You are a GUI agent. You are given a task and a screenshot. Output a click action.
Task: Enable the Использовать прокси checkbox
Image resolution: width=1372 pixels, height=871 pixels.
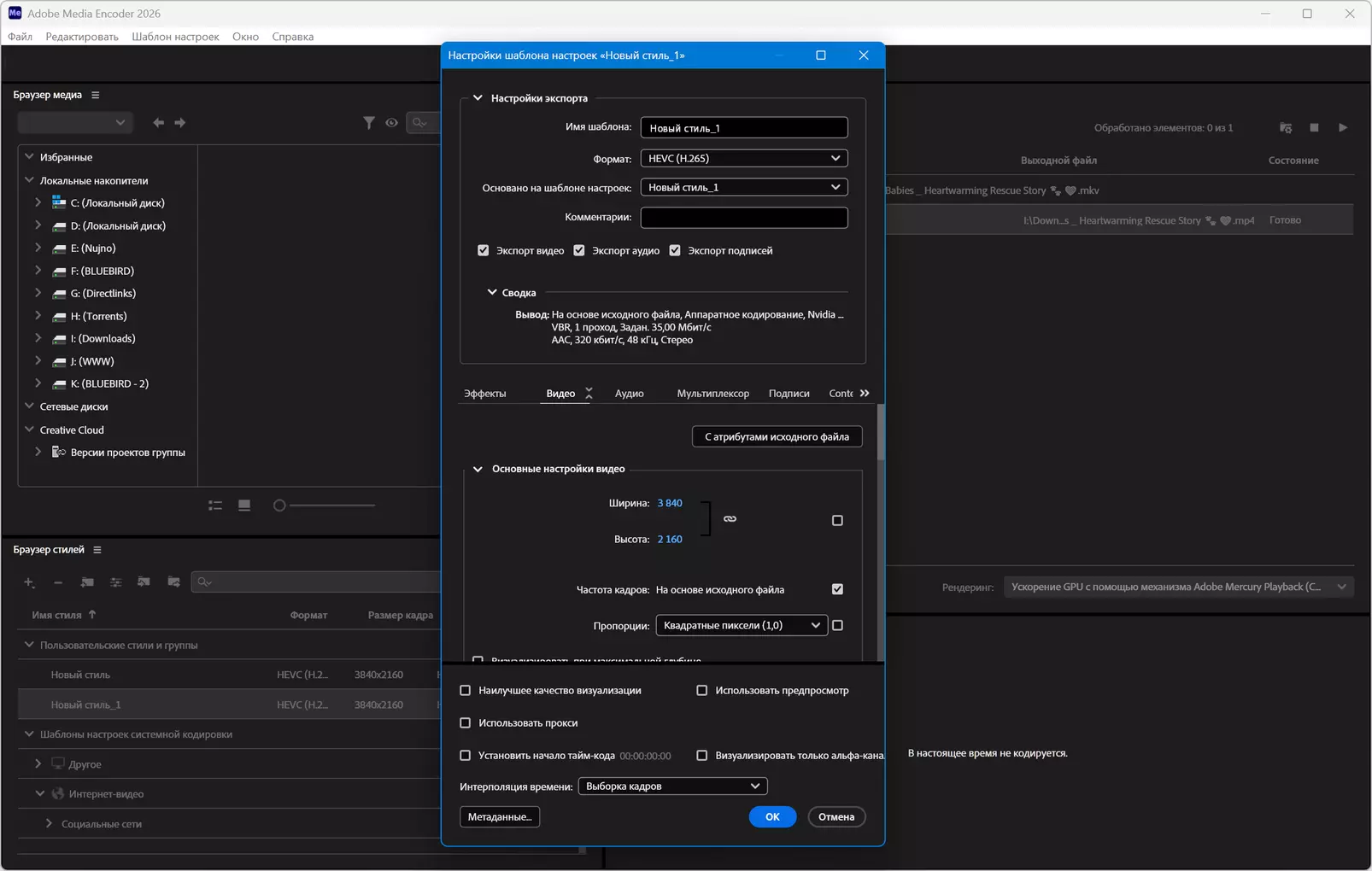(466, 722)
